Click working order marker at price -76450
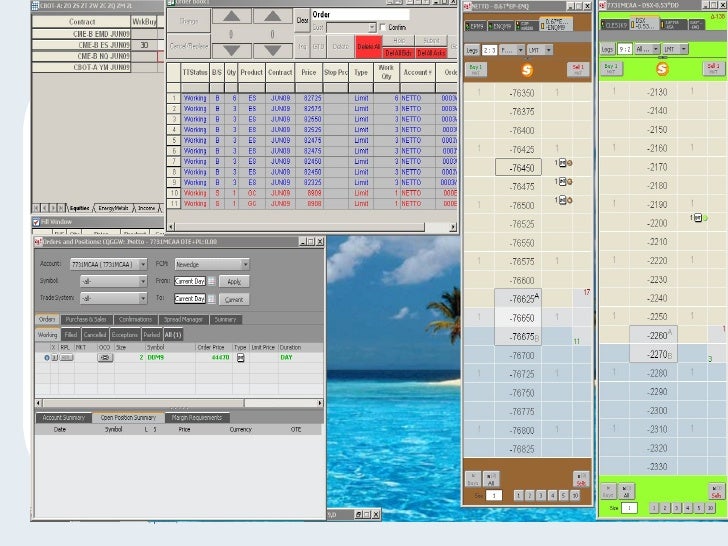 pyautogui.click(x=563, y=163)
